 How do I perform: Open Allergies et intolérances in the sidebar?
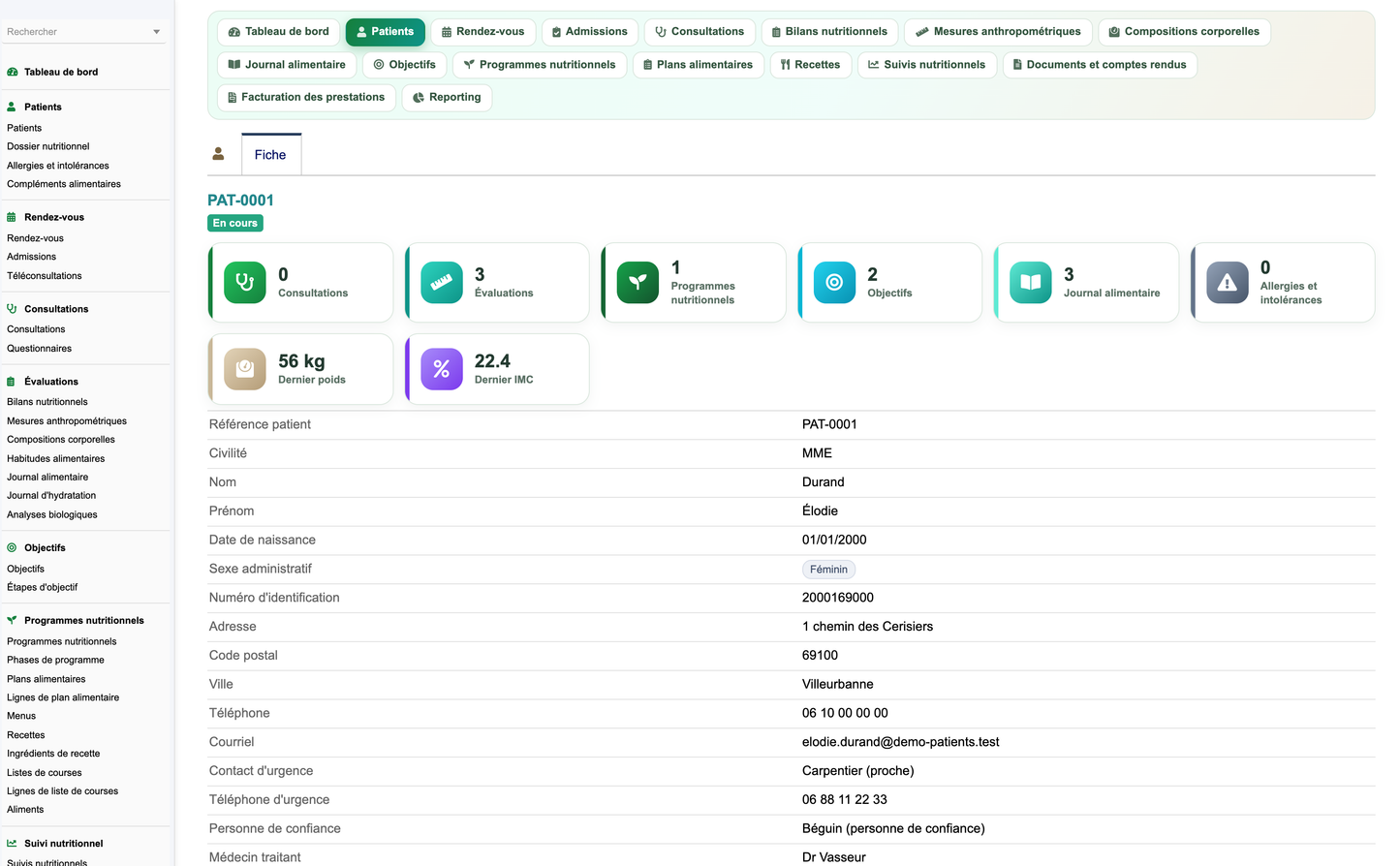pyautogui.click(x=58, y=166)
